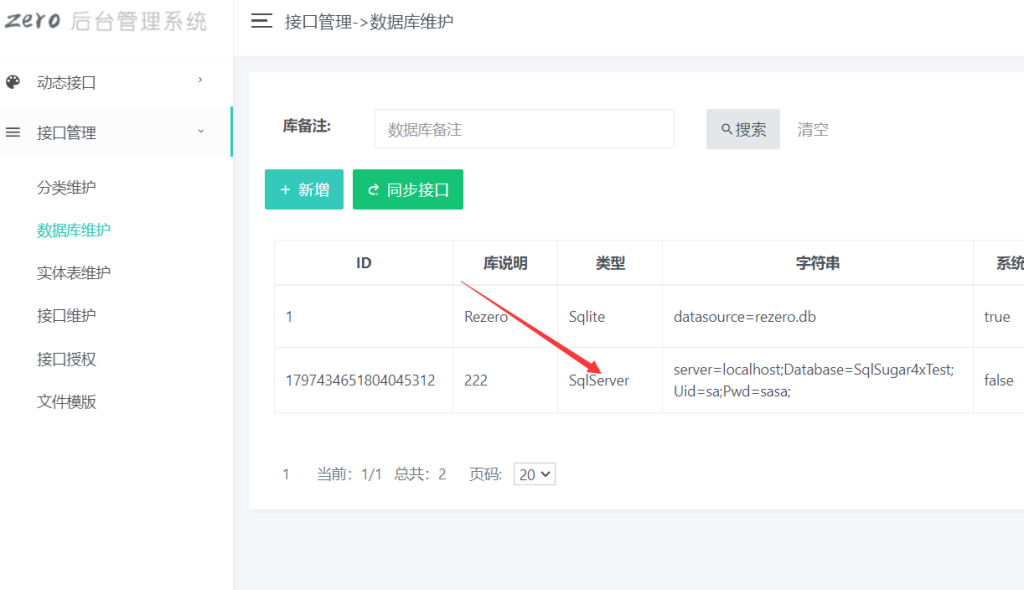Screen dimensions: 1024x590
Task: Toggle the sidebar with the hamburger icon
Action: (x=262, y=21)
